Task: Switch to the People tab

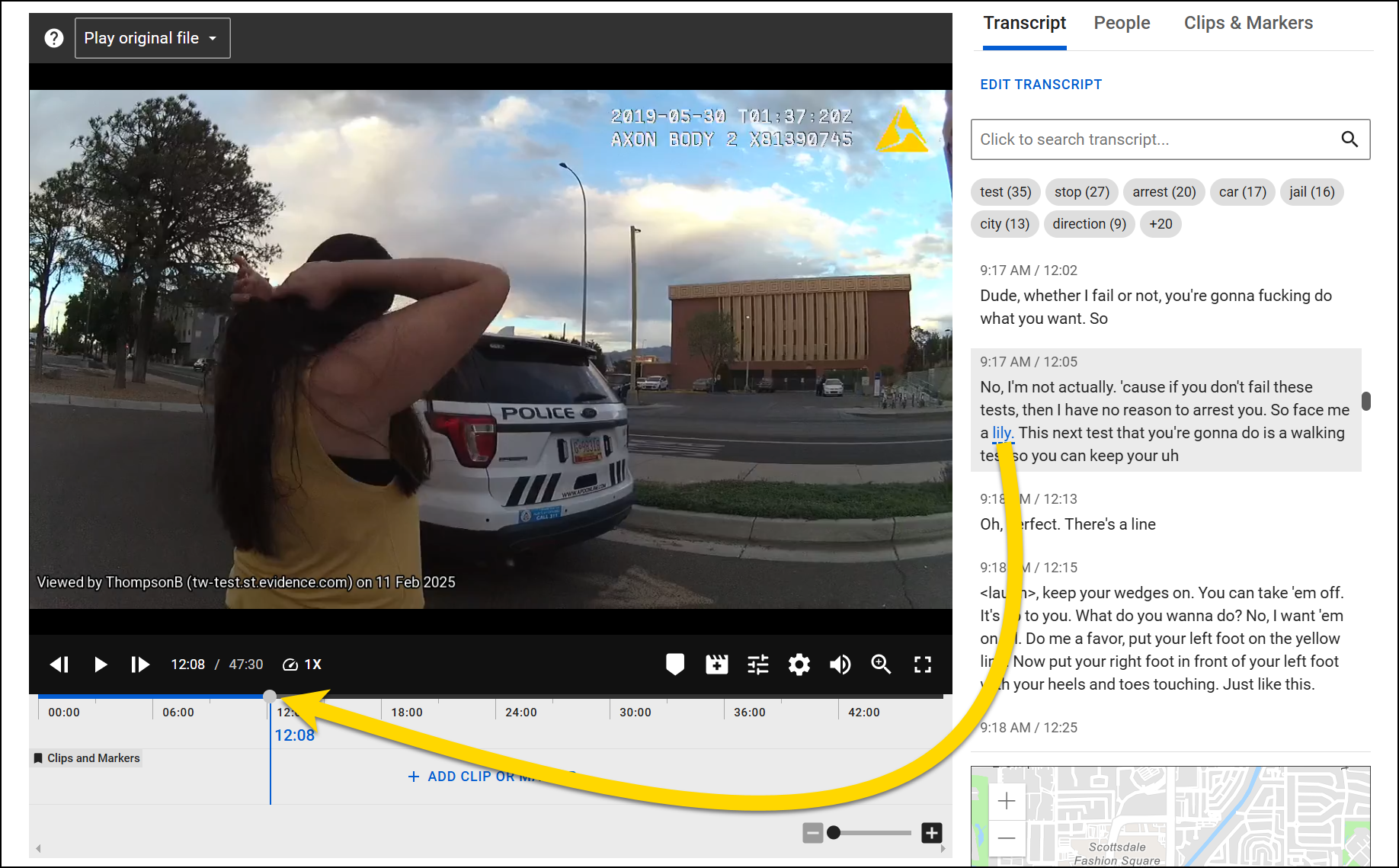Action: coord(1122,23)
